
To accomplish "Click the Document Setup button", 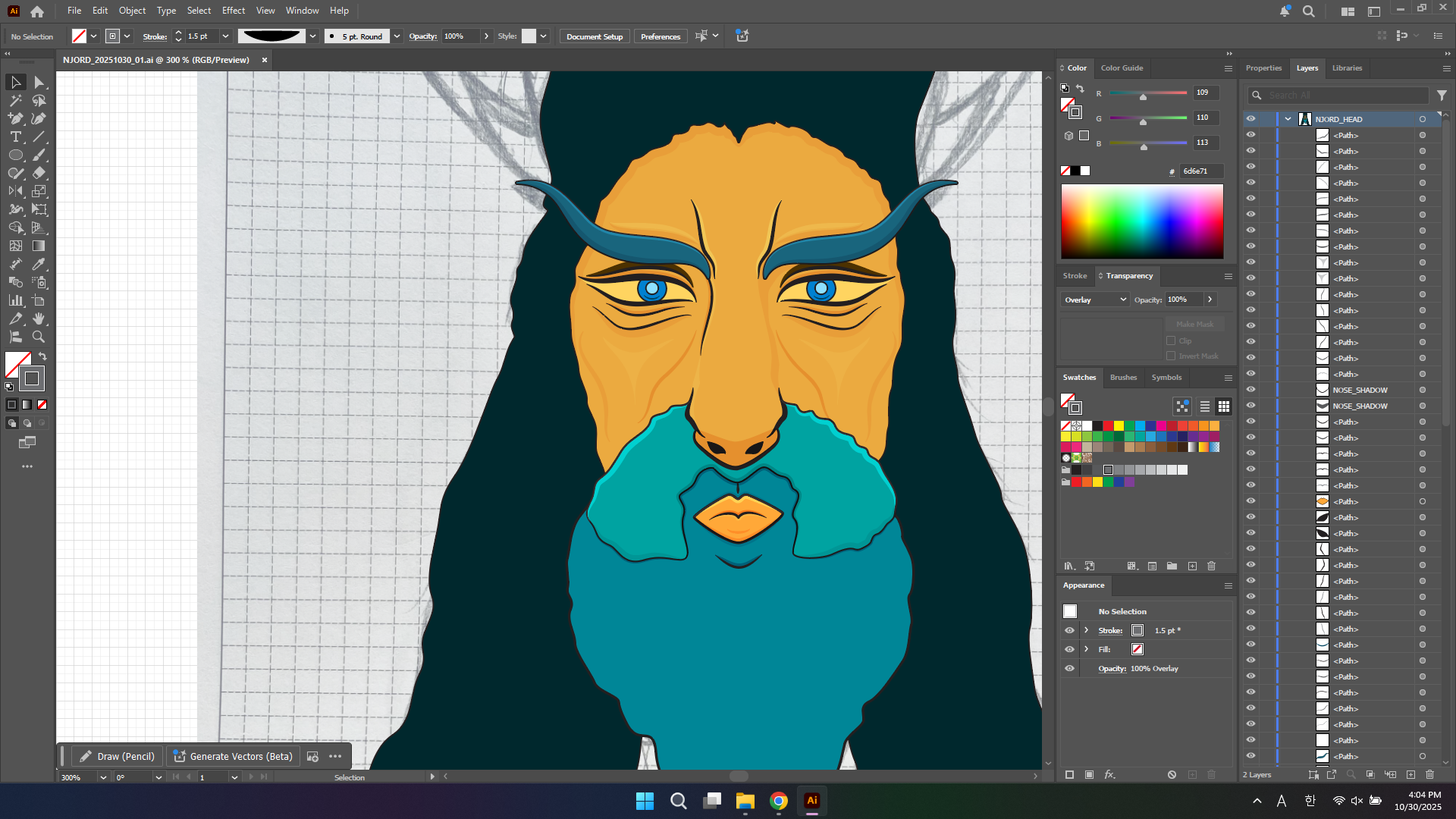I will [x=594, y=36].
